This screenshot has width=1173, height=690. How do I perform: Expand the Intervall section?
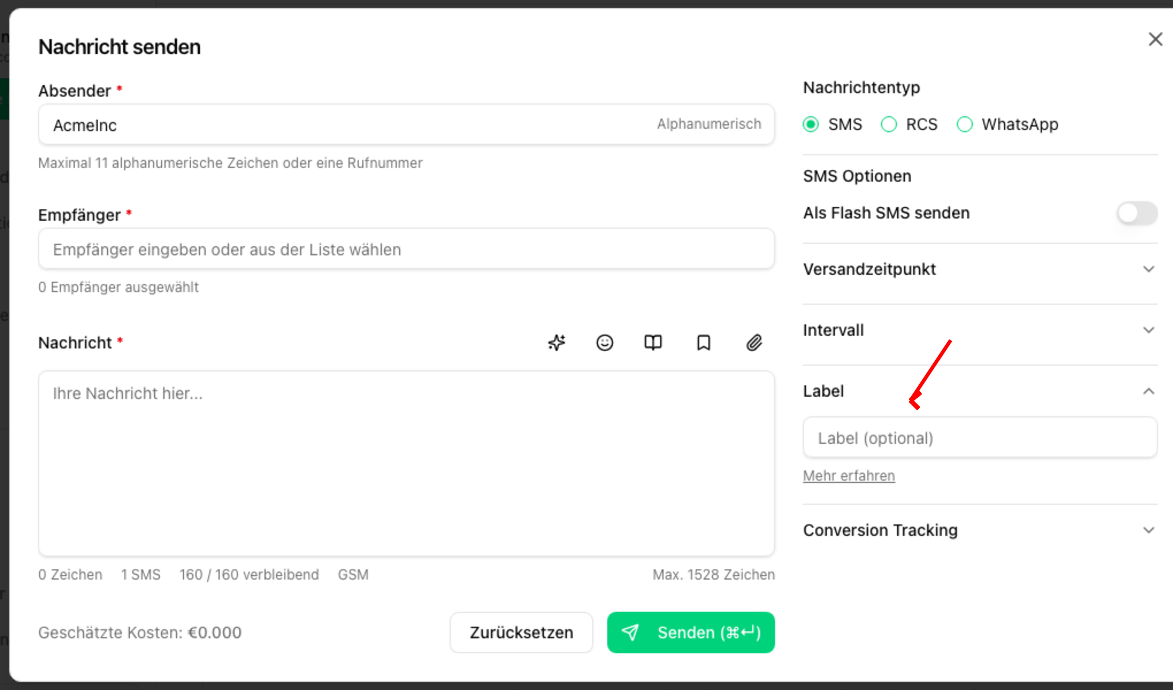1148,331
